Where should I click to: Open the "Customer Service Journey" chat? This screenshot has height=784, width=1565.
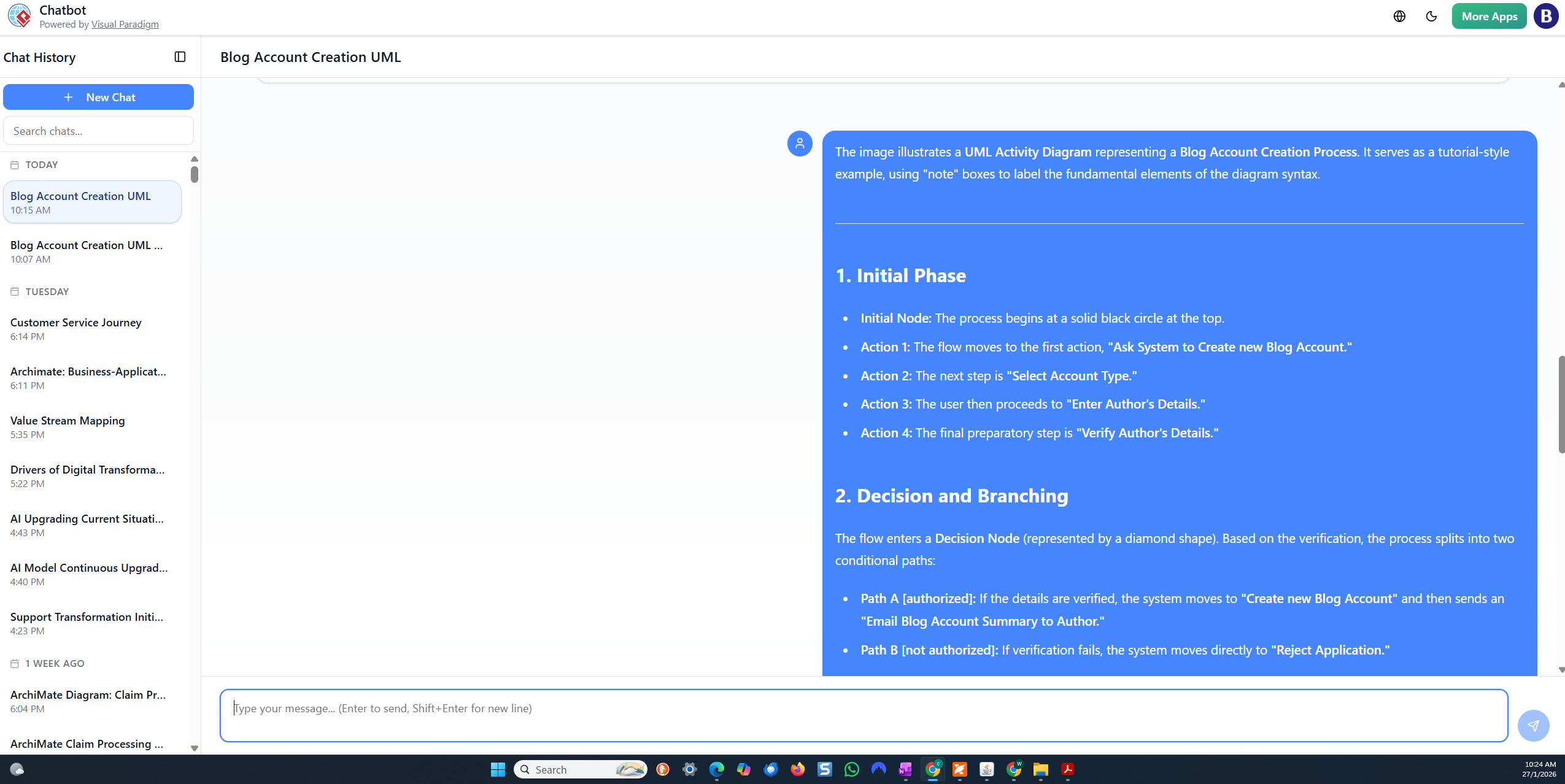point(75,322)
